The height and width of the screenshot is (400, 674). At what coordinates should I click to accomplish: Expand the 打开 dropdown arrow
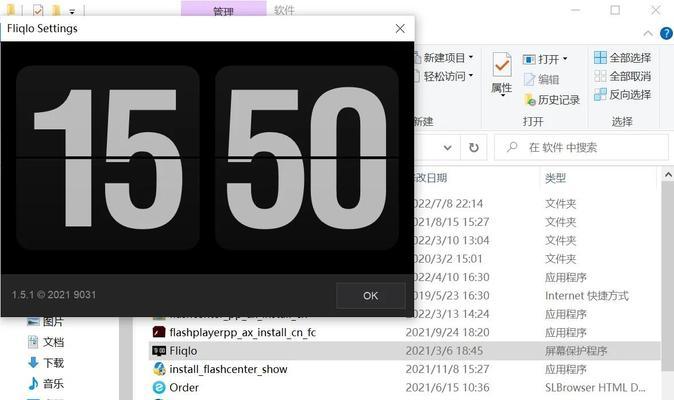(565, 59)
